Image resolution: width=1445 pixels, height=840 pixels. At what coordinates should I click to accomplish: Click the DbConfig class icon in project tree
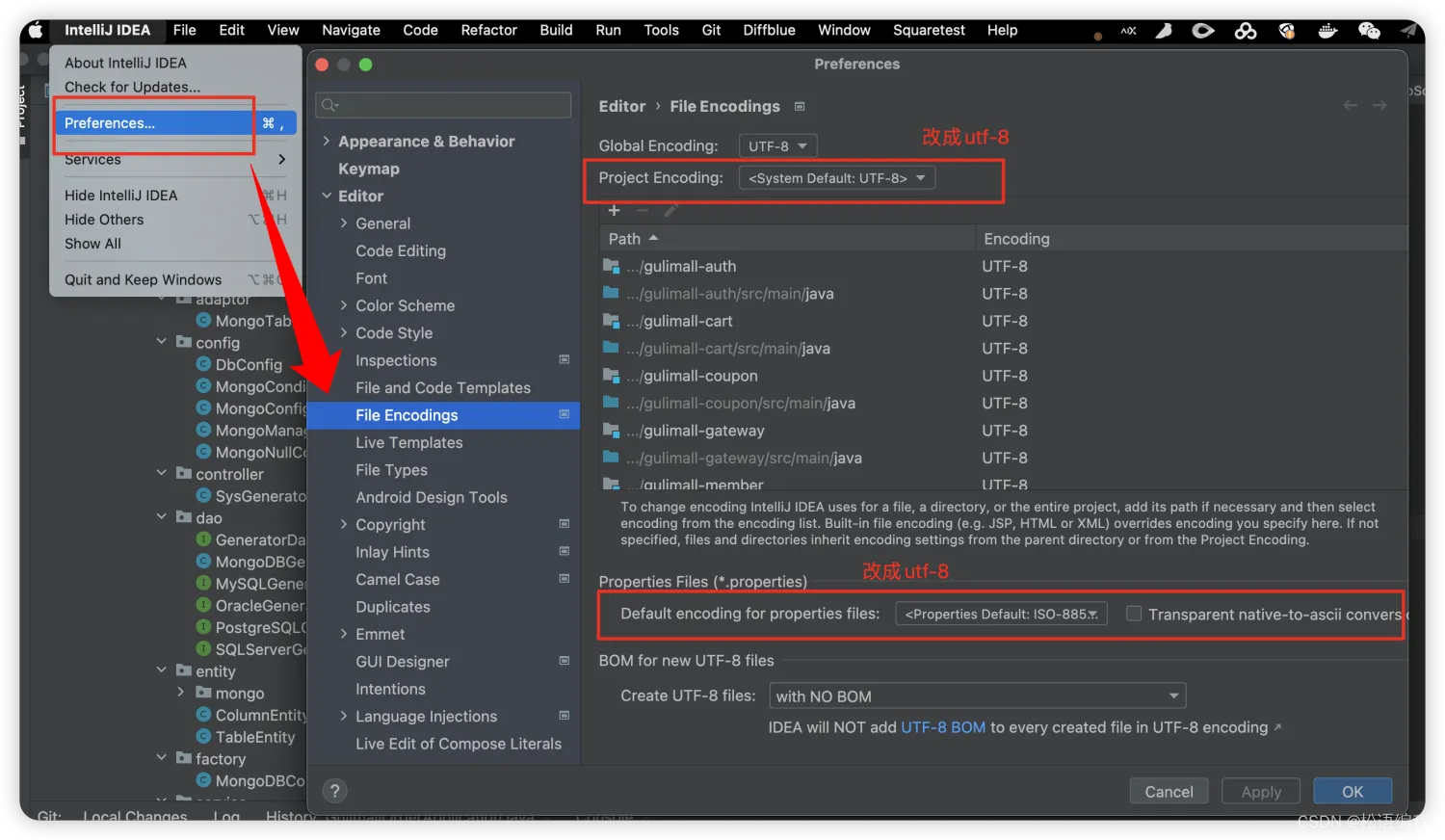pyautogui.click(x=203, y=364)
